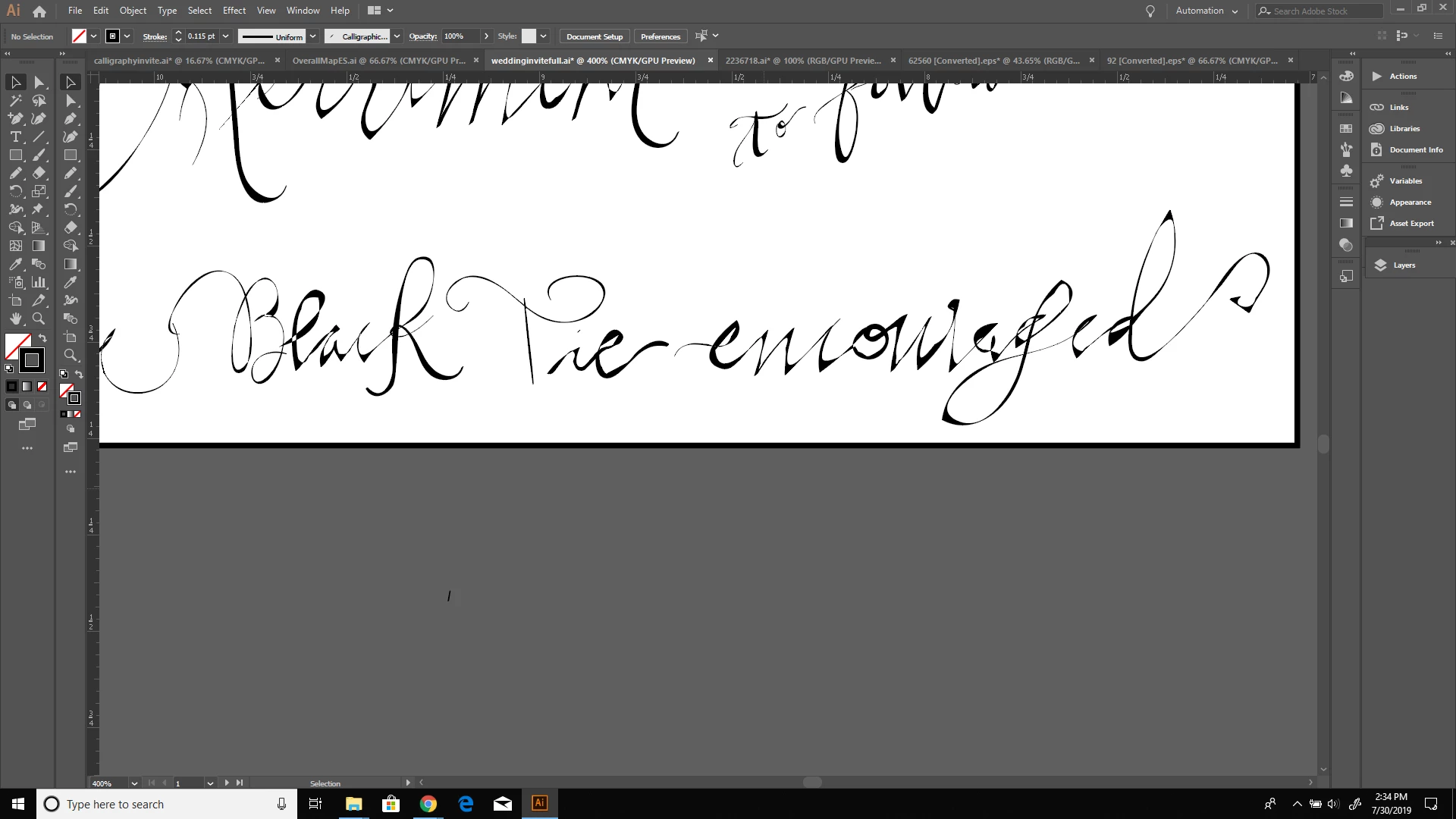Swap fill and stroke in two-column toolbar
This screenshot has height=819, width=1456.
[x=42, y=338]
